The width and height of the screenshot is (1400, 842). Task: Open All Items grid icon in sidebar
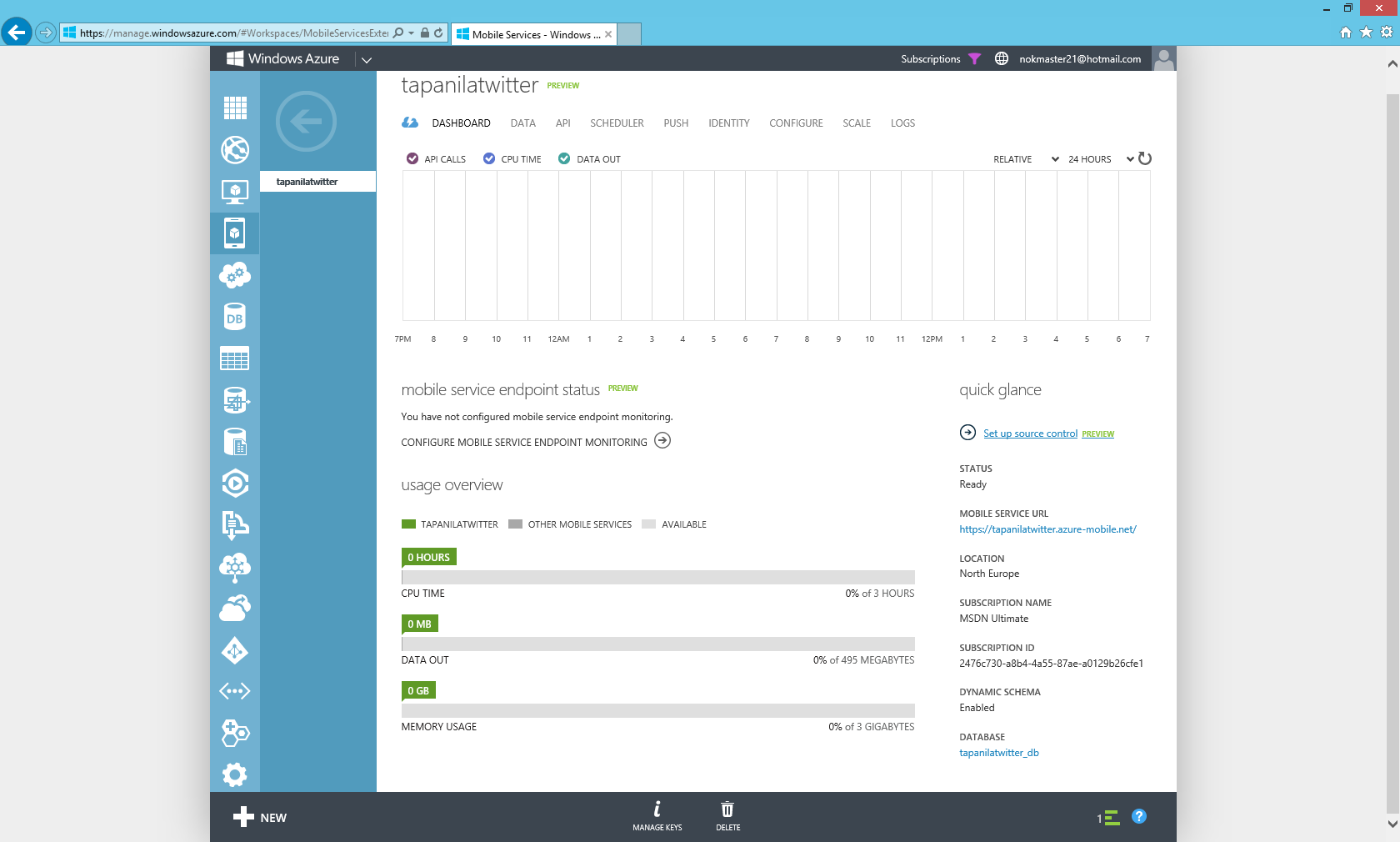pos(235,108)
